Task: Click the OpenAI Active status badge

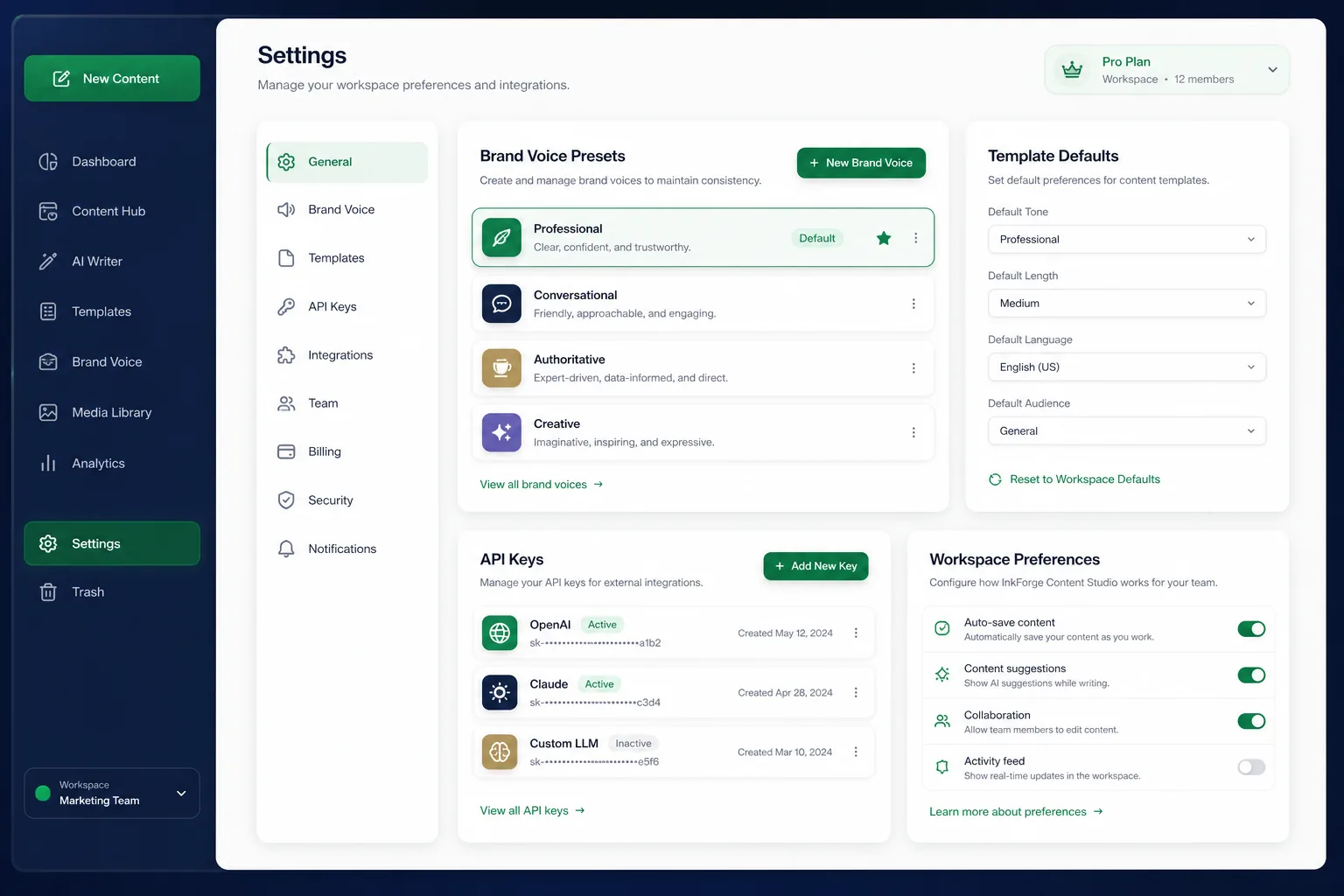Action: click(602, 625)
